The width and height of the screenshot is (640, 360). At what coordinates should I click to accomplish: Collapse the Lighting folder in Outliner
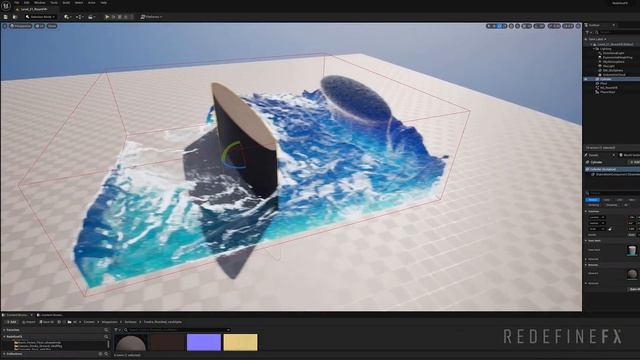point(594,49)
